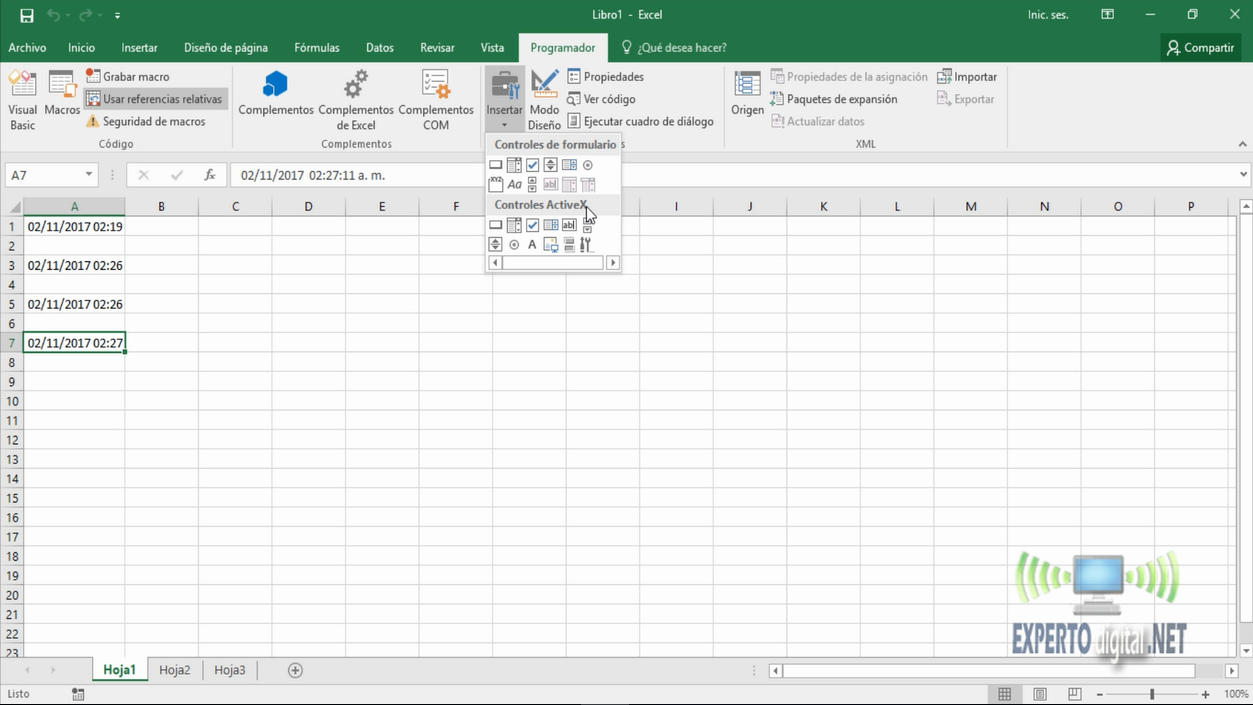Insert the ActiveX Text Box control

569,225
